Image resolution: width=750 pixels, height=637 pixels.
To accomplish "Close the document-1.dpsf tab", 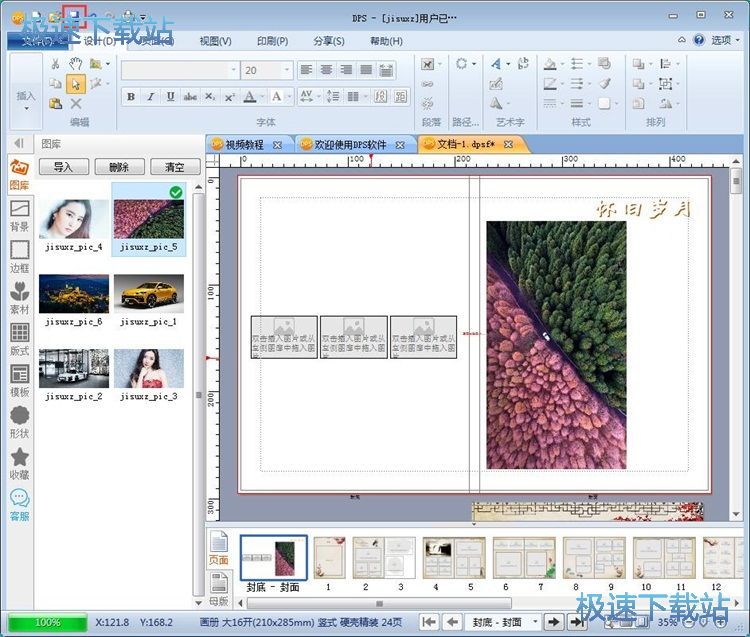I will (x=508, y=144).
